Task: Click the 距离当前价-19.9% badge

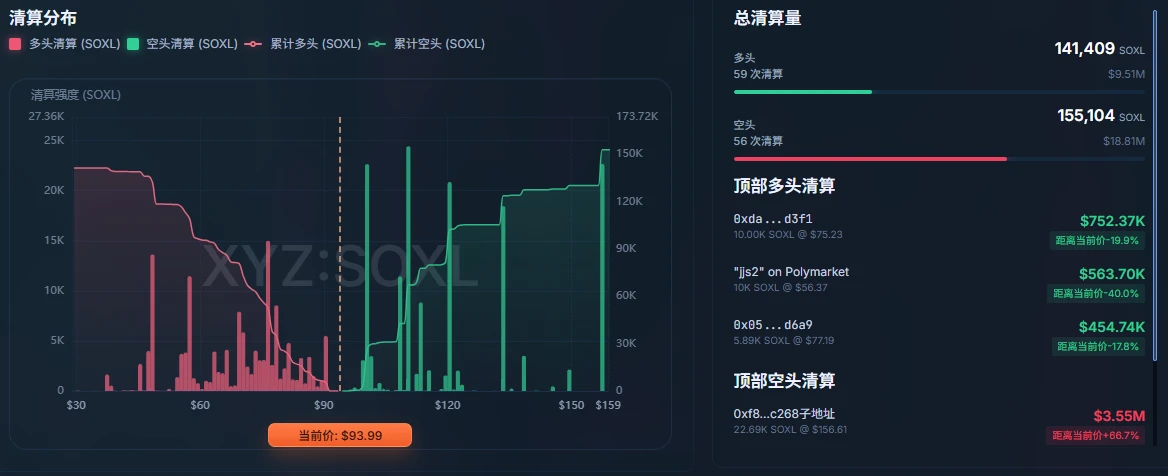Action: [1098, 241]
